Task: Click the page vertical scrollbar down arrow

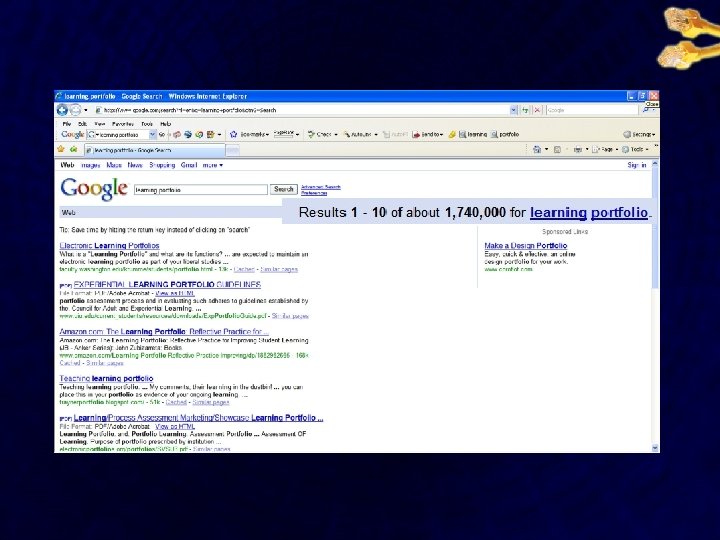Action: tap(655, 448)
